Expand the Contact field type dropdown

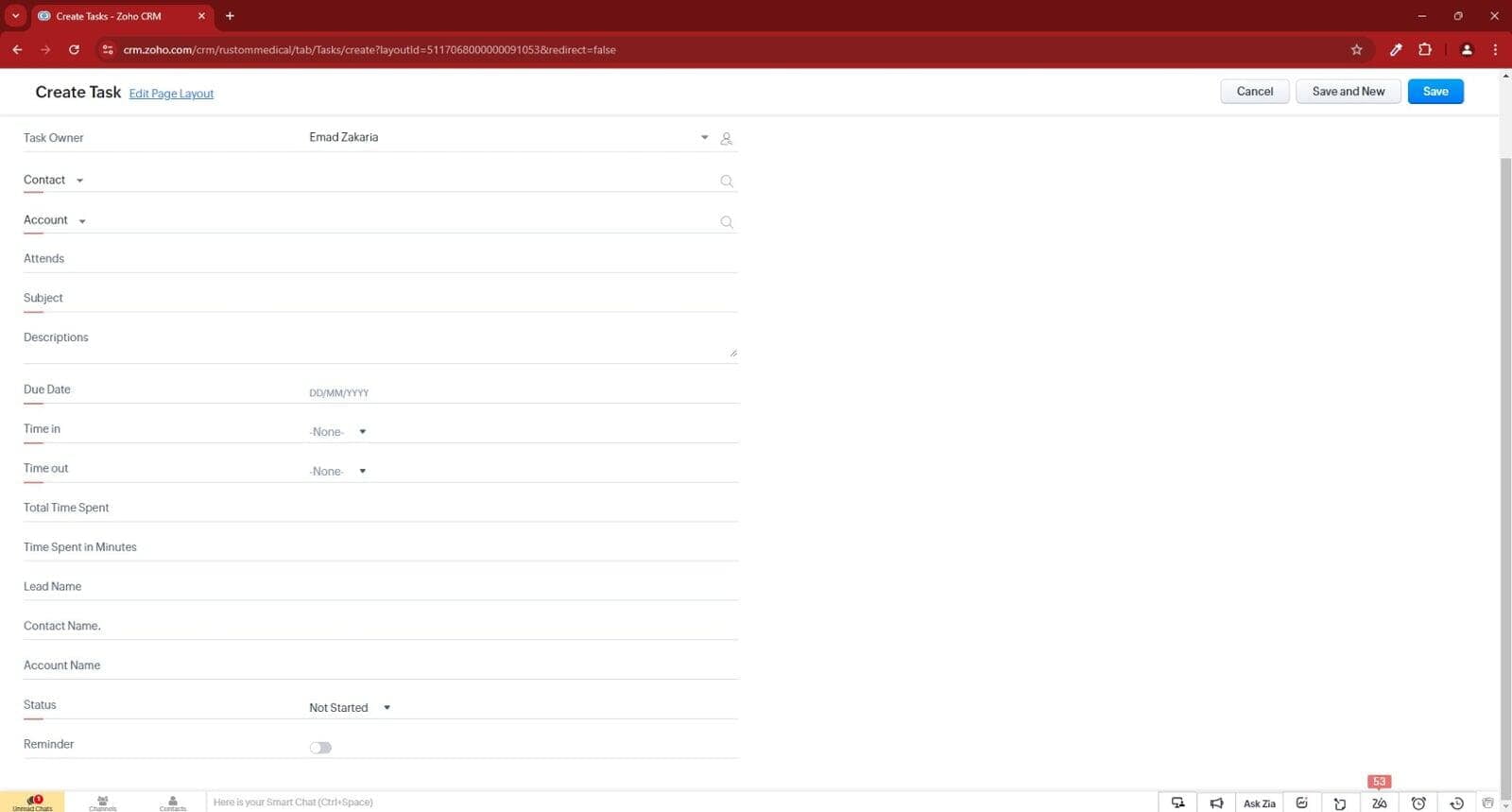79,181
